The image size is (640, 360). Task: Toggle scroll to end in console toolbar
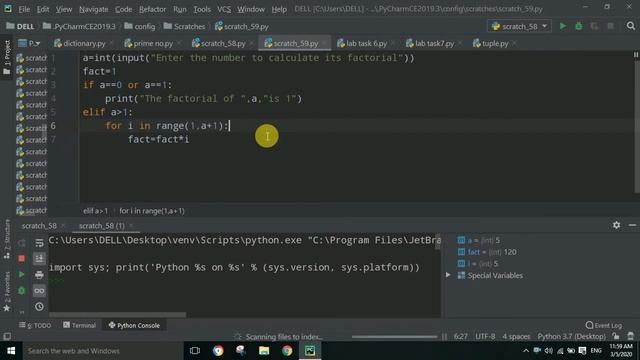39,258
